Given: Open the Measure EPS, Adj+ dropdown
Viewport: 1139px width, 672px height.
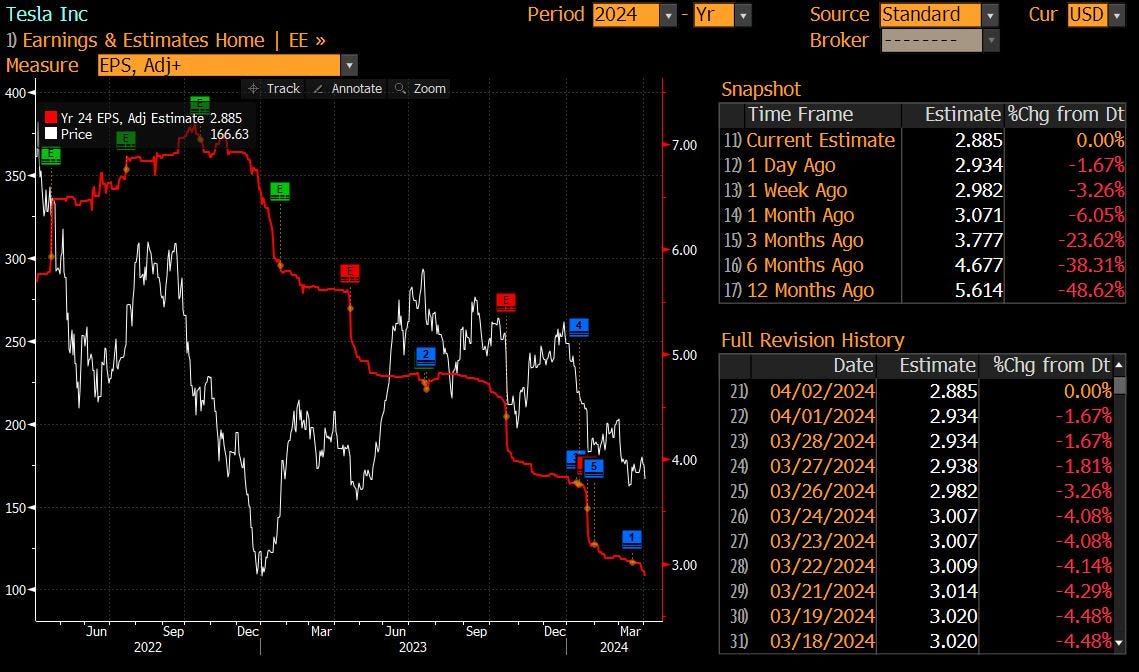Looking at the screenshot, I should pos(349,65).
